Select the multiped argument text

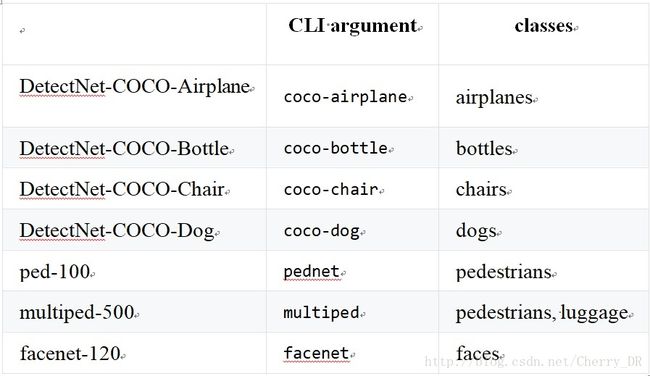tap(321, 313)
